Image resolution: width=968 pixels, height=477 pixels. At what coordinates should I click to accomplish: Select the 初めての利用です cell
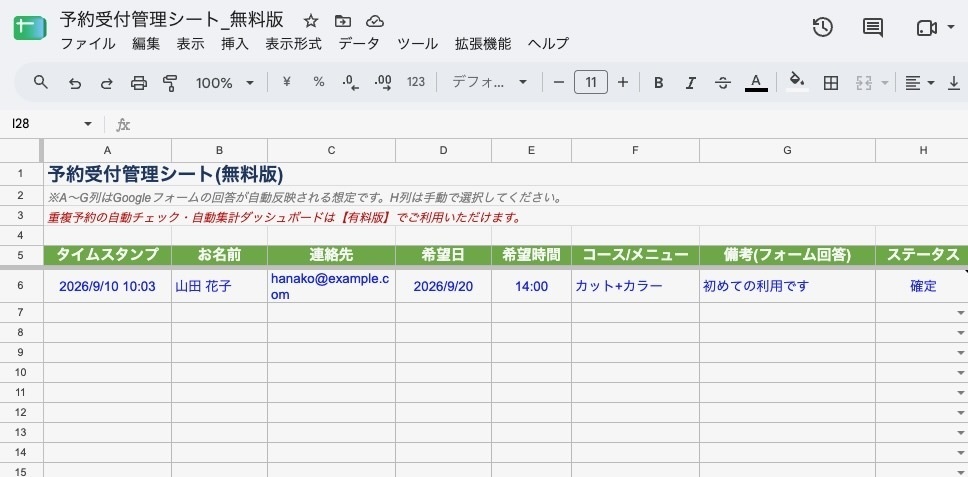pos(787,286)
